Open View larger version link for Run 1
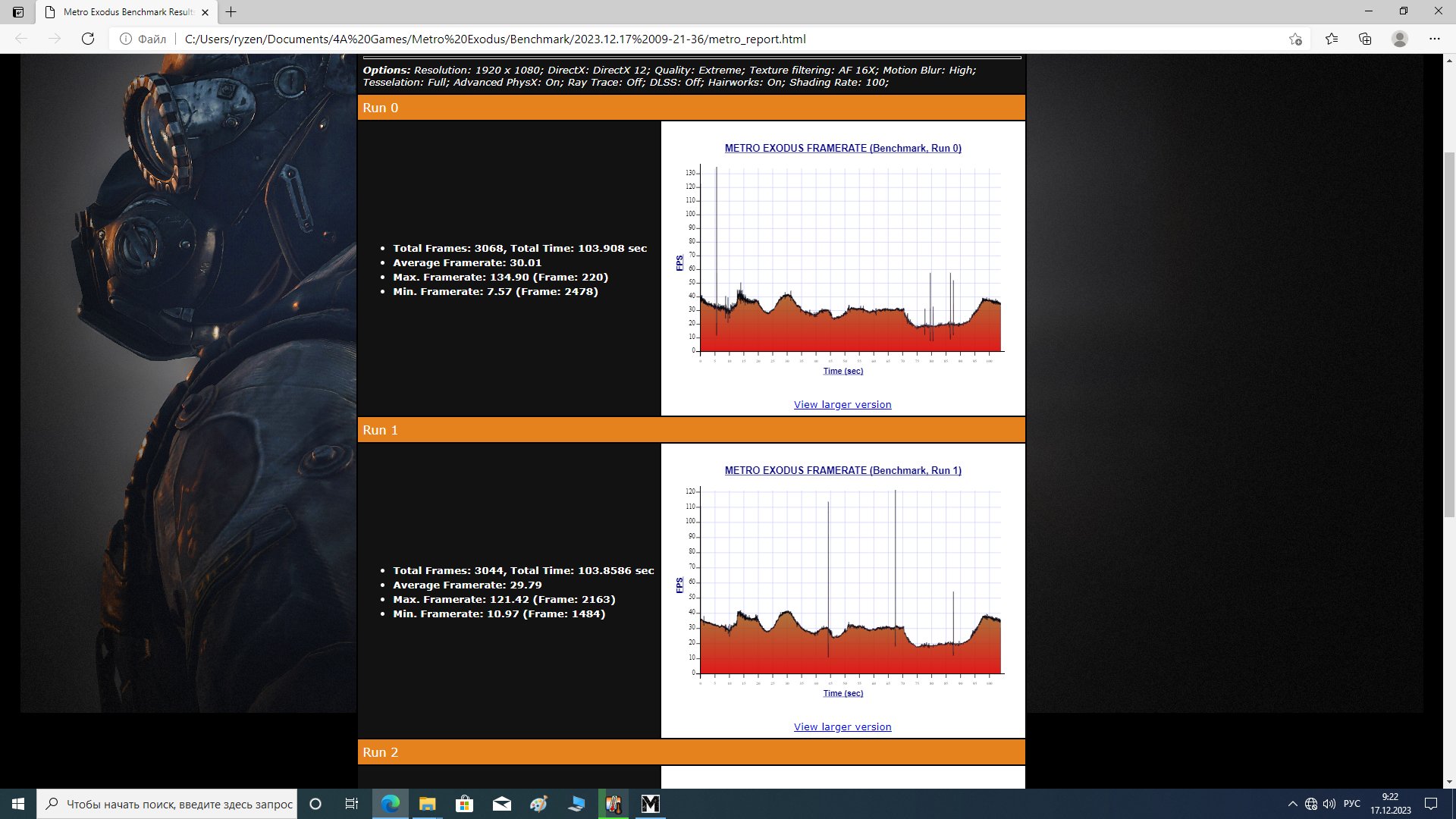This screenshot has width=1456, height=819. [x=843, y=726]
